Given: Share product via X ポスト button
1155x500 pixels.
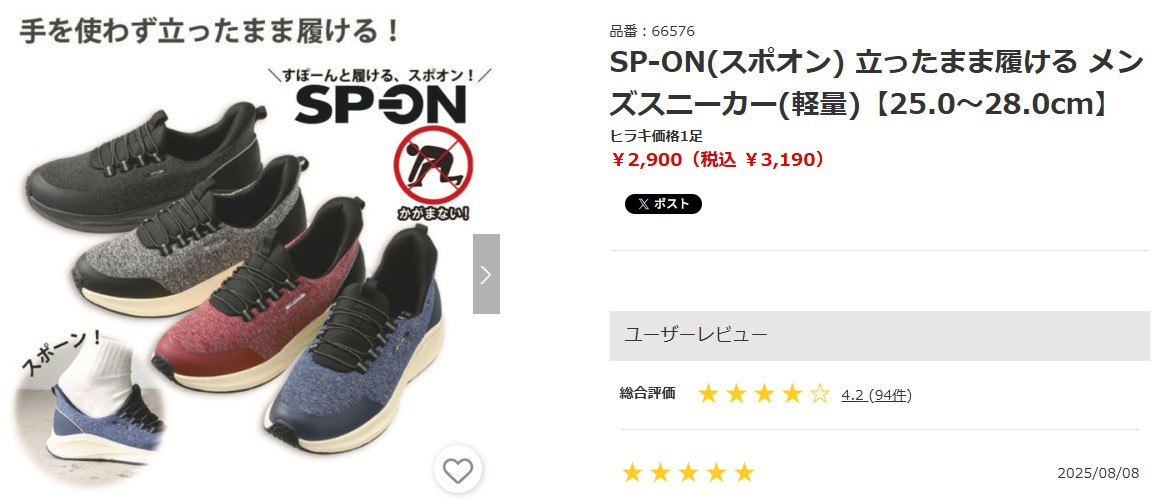Looking at the screenshot, I should click(663, 204).
